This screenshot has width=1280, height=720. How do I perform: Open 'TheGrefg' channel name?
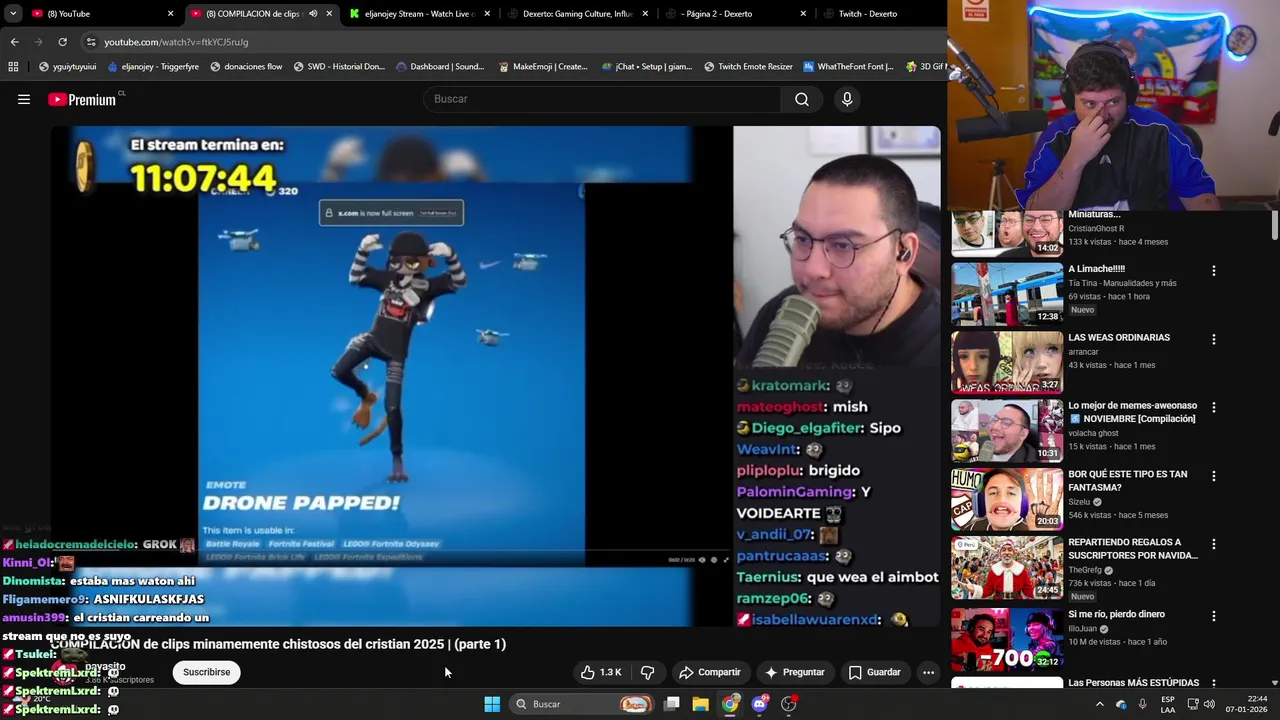coord(1085,570)
